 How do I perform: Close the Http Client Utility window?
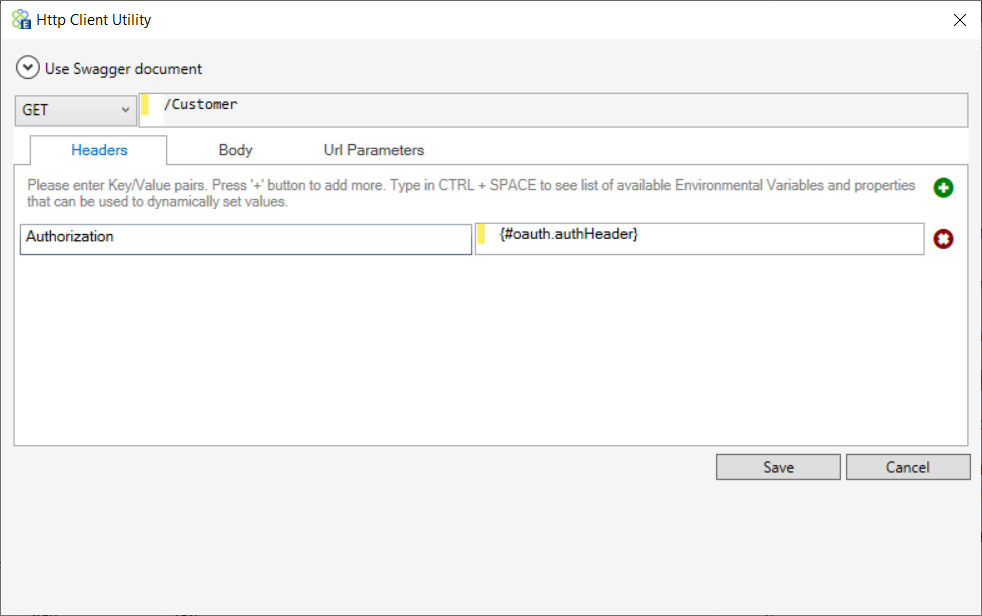pyautogui.click(x=959, y=20)
